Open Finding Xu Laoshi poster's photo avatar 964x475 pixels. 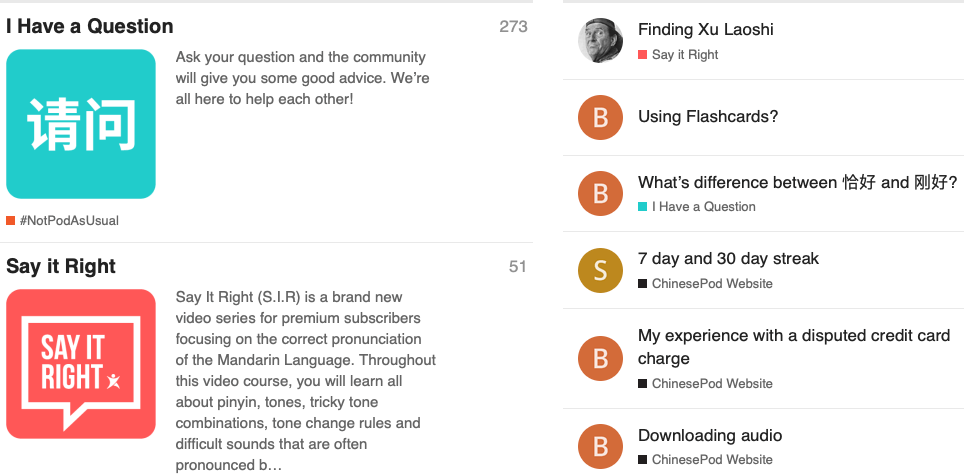600,41
